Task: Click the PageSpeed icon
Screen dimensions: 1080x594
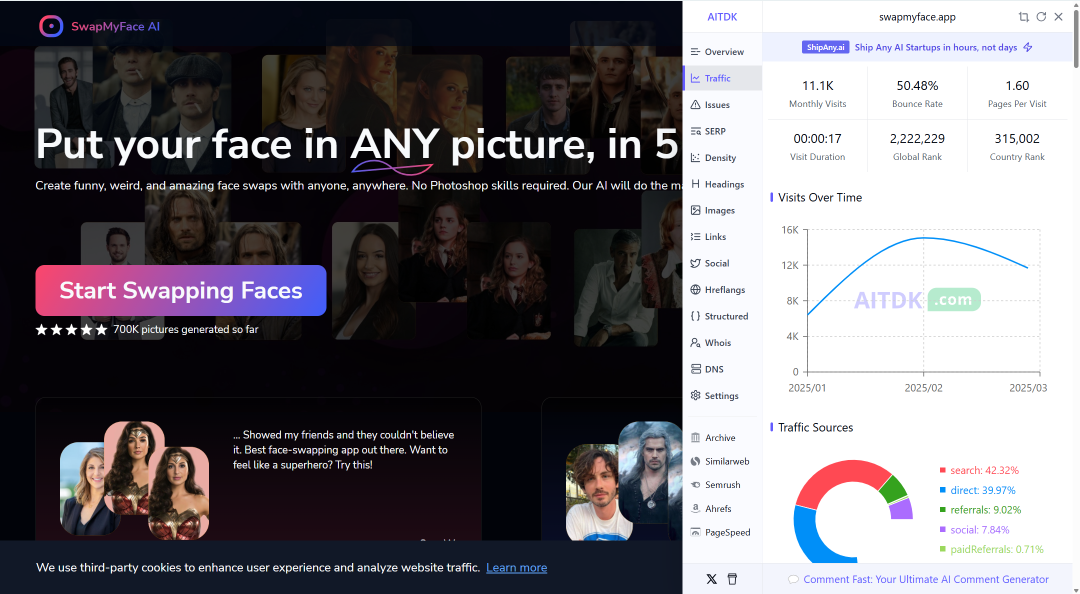Action: (696, 532)
